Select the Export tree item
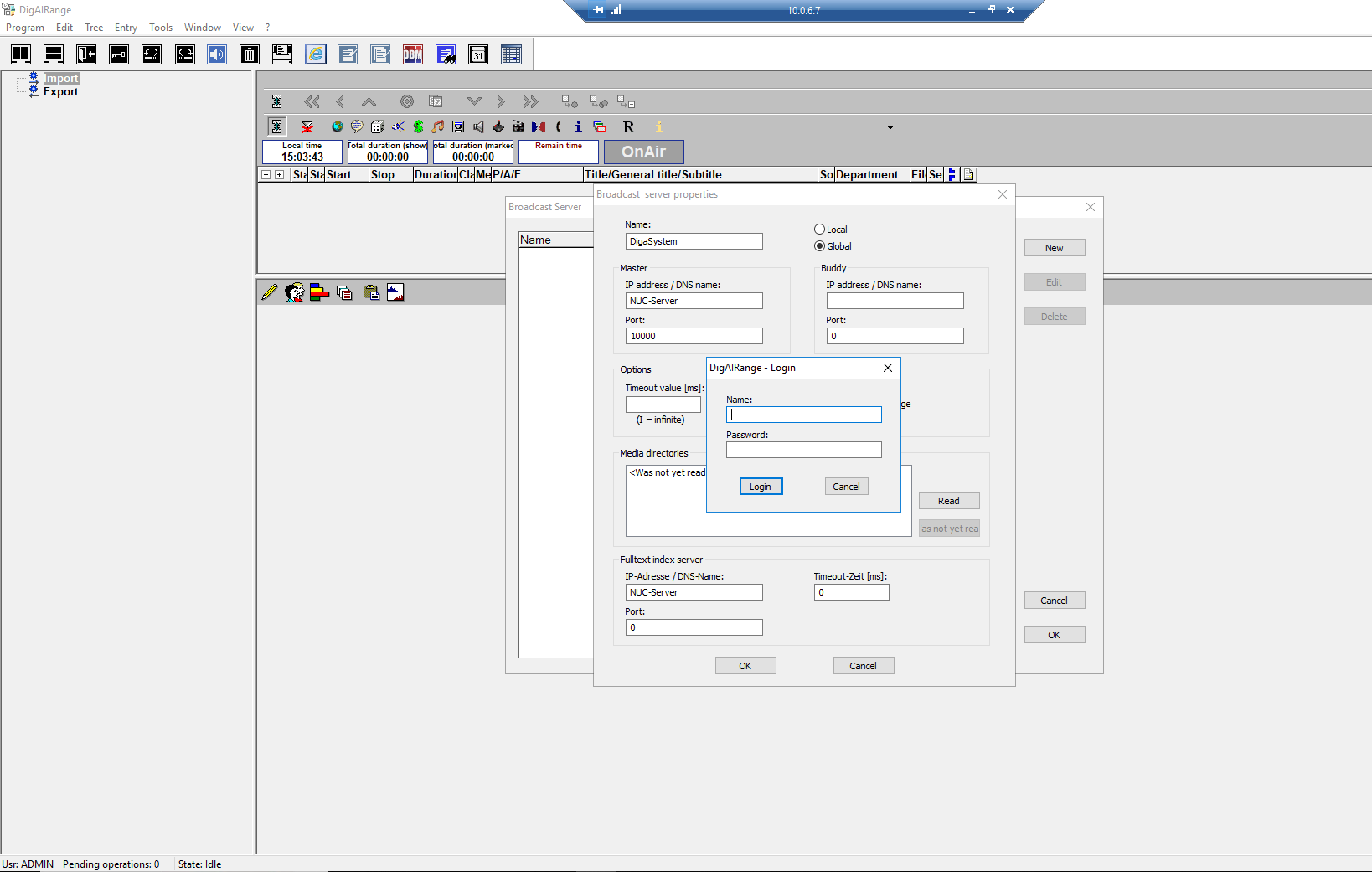This screenshot has height=872, width=1372. (61, 92)
